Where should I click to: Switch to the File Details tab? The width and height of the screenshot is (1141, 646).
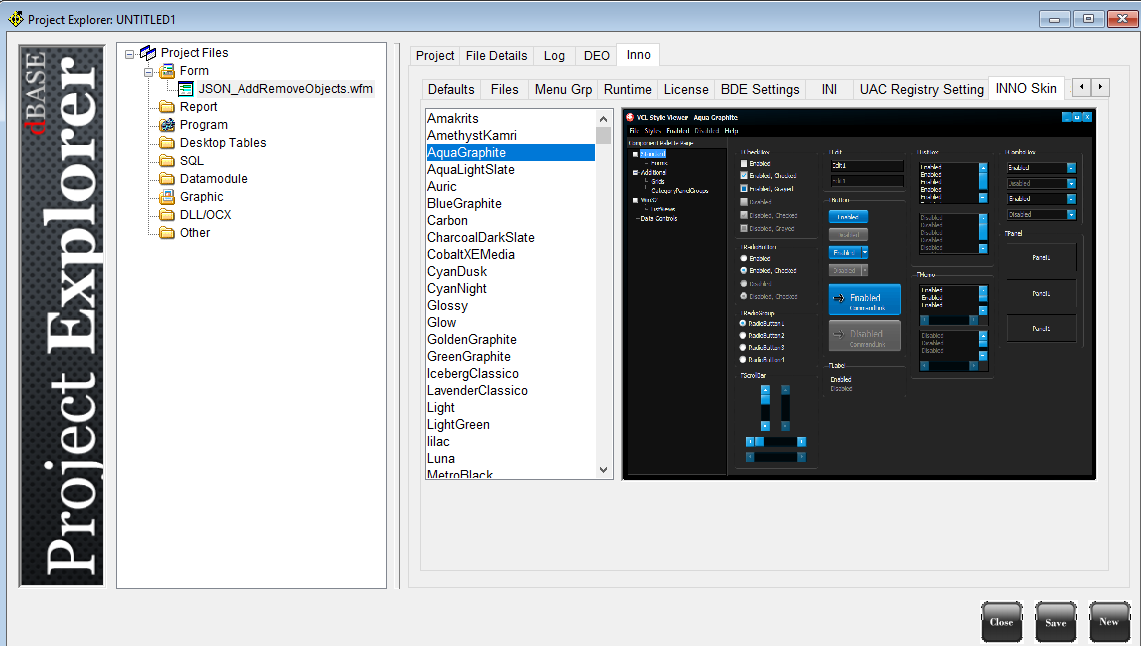496,56
